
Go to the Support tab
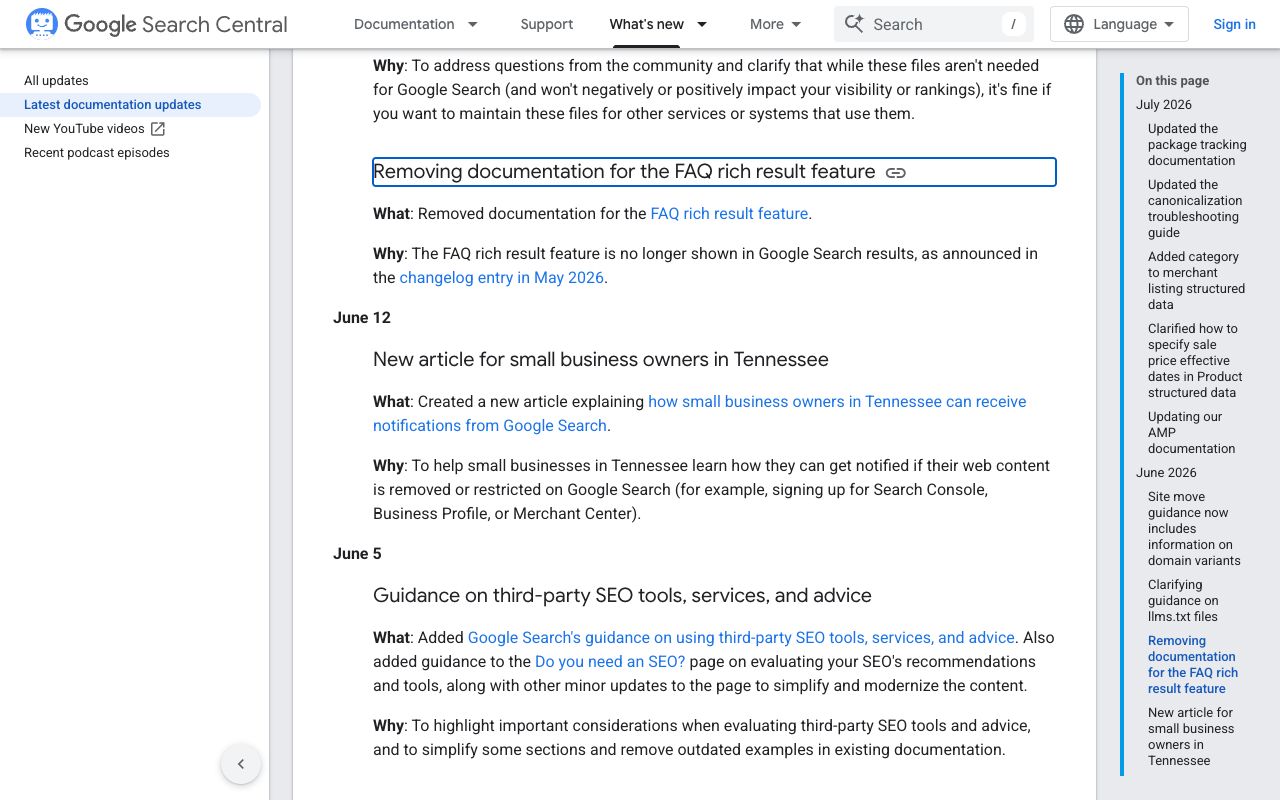point(547,24)
